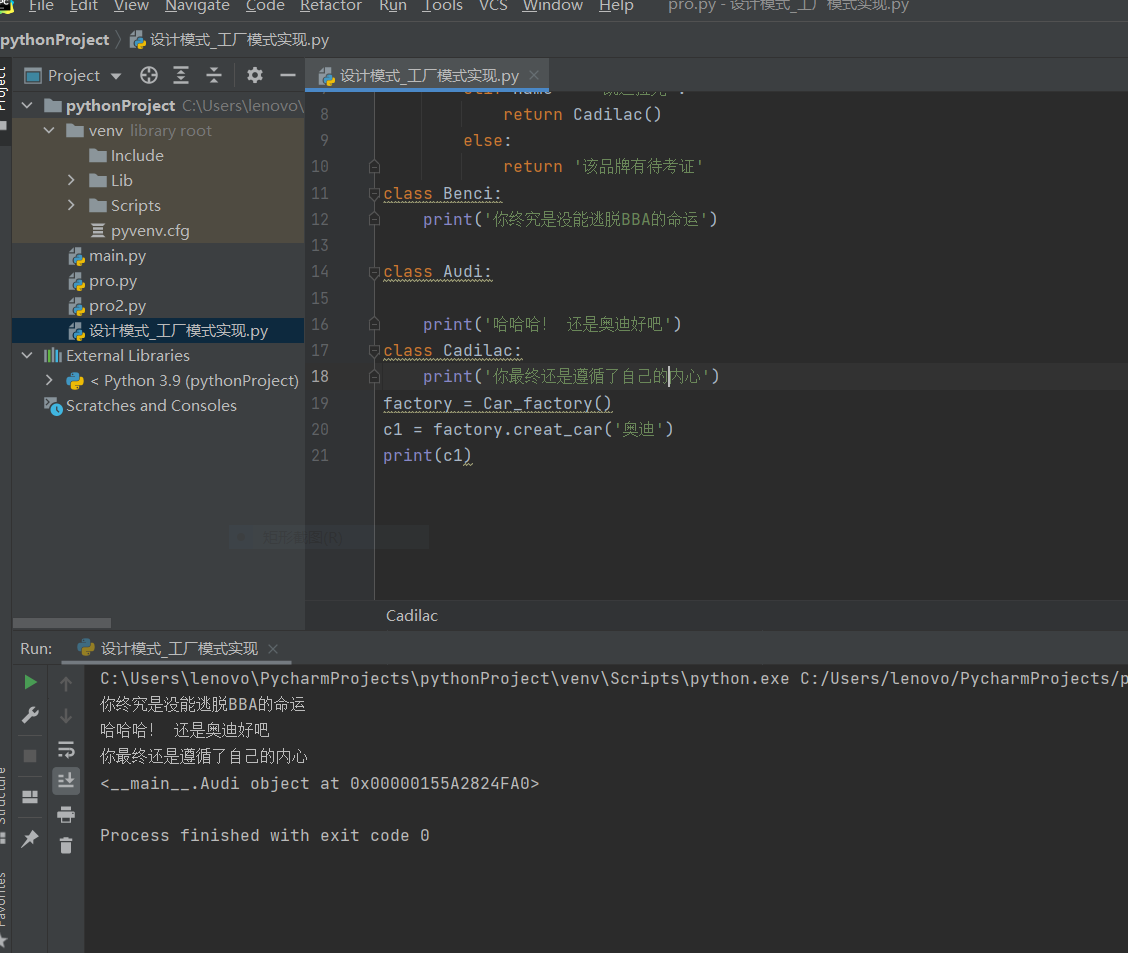Select the Locate Opened File icon in the Project toolbar
This screenshot has width=1128, height=953.
149,75
